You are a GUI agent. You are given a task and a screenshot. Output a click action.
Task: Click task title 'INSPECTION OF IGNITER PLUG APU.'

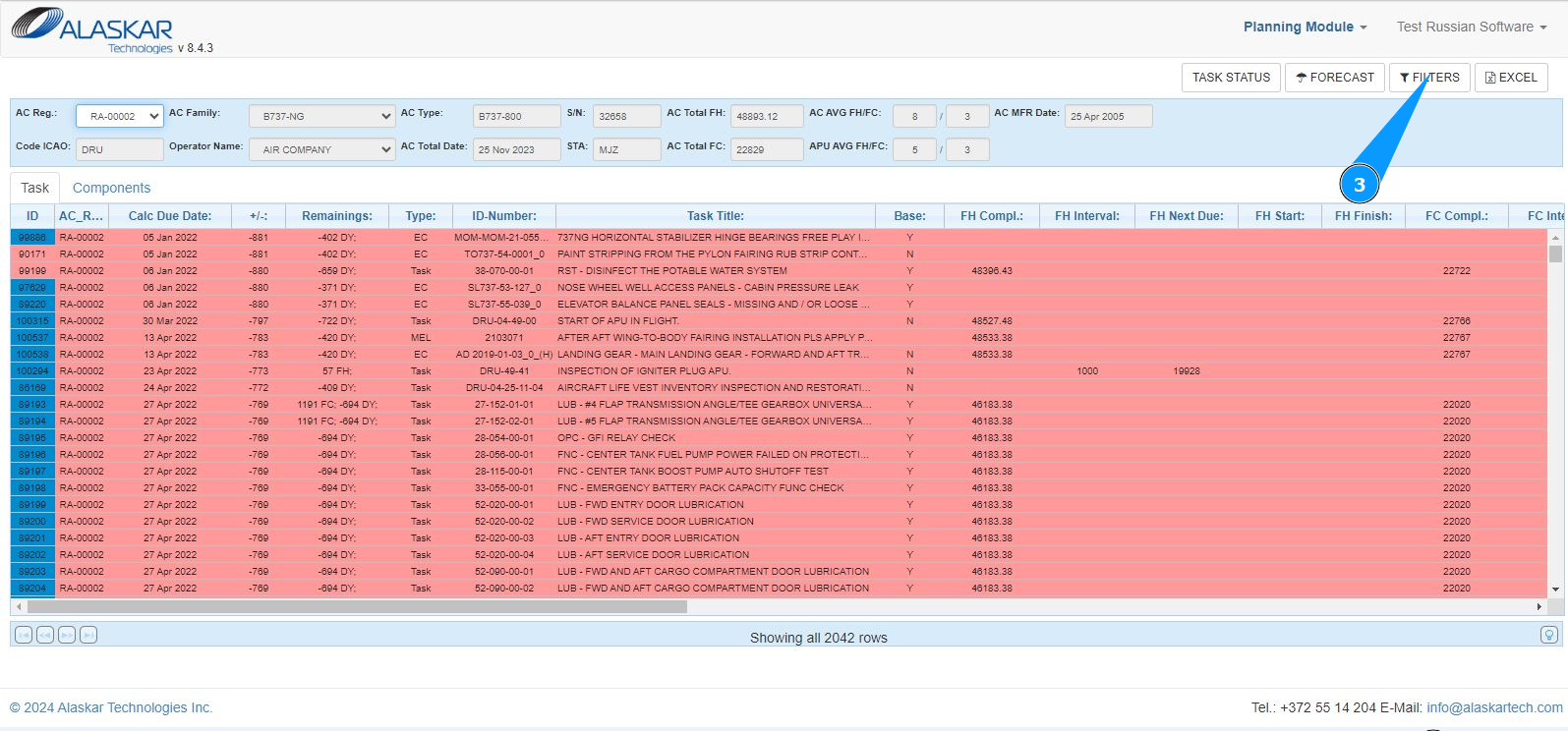644,371
